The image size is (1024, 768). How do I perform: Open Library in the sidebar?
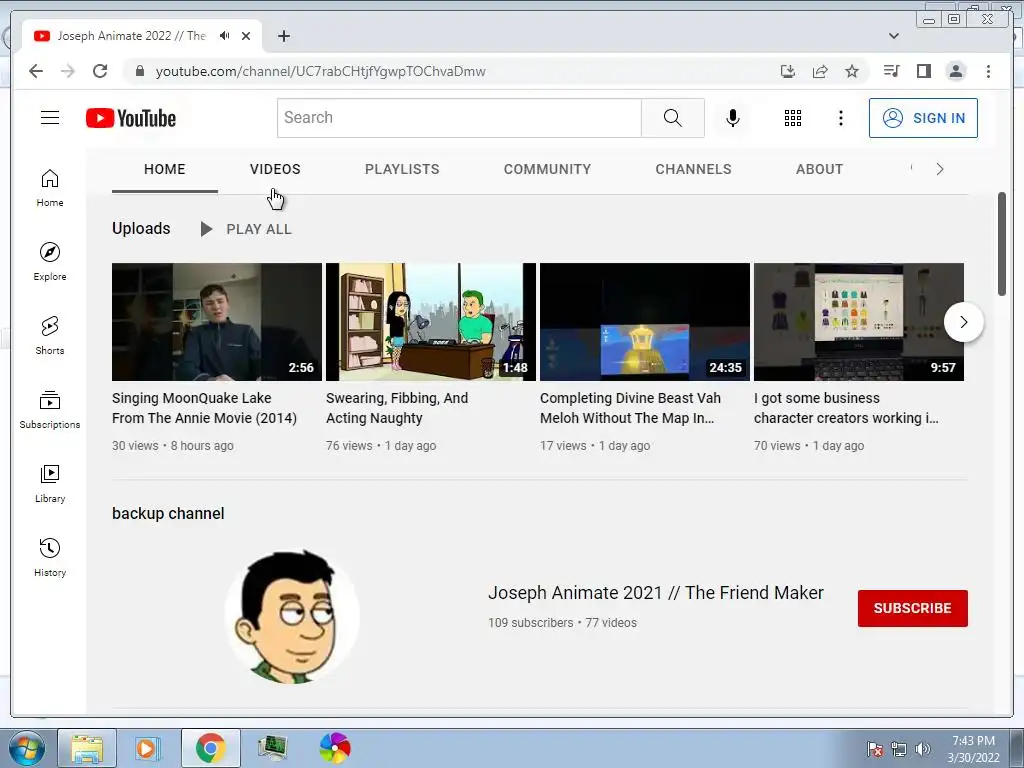50,483
